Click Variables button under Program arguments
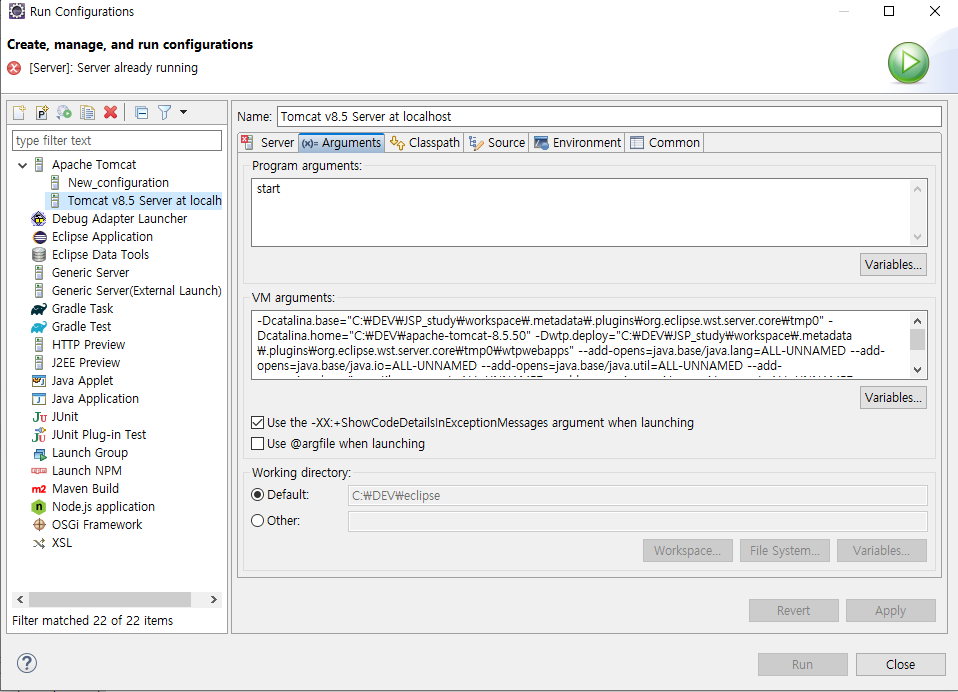The height and width of the screenshot is (692, 958). tap(893, 264)
